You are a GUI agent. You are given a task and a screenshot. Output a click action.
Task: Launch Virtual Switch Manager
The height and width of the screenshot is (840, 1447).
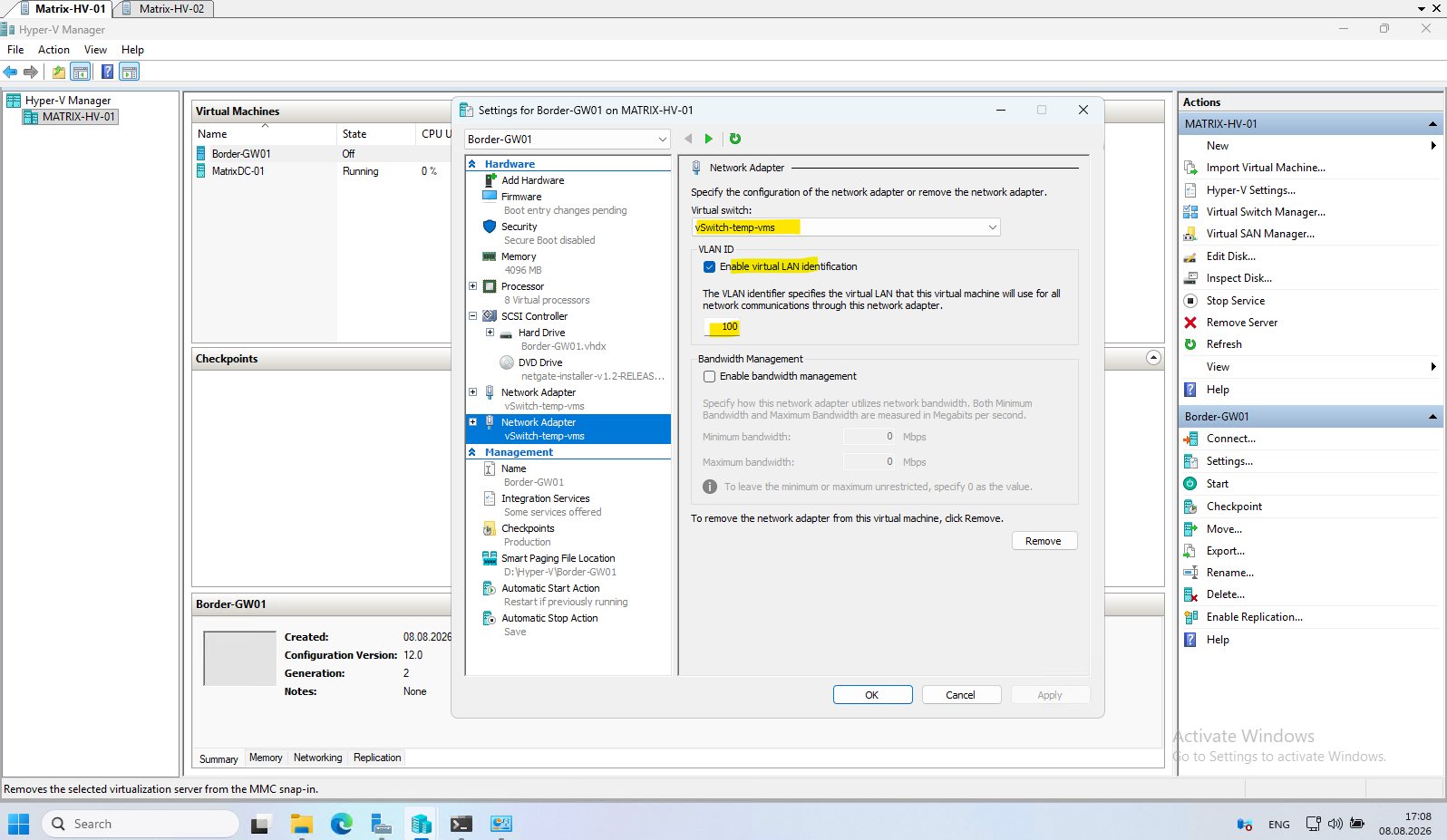(1266, 212)
